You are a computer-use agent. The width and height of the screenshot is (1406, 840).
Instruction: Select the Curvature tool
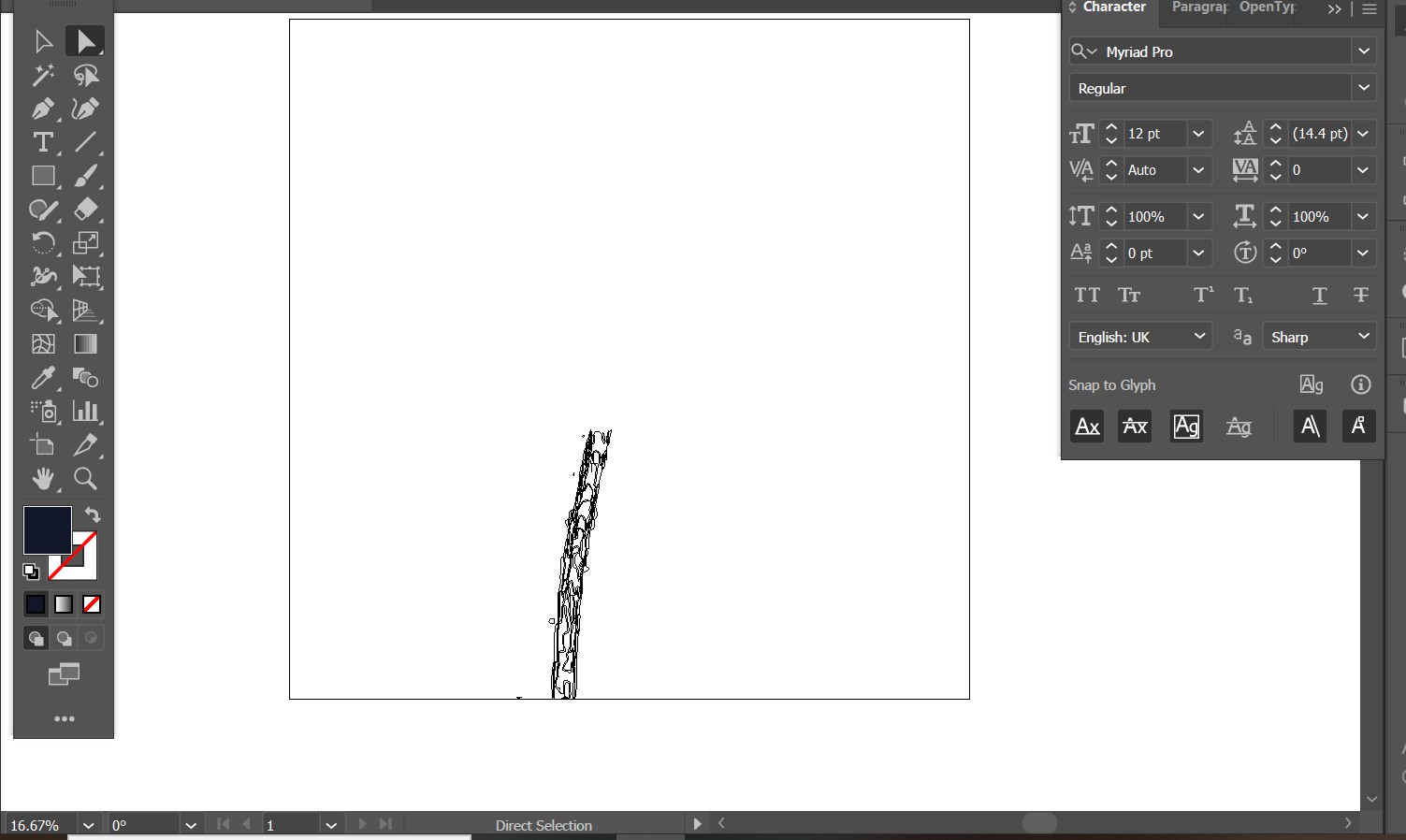click(x=86, y=109)
